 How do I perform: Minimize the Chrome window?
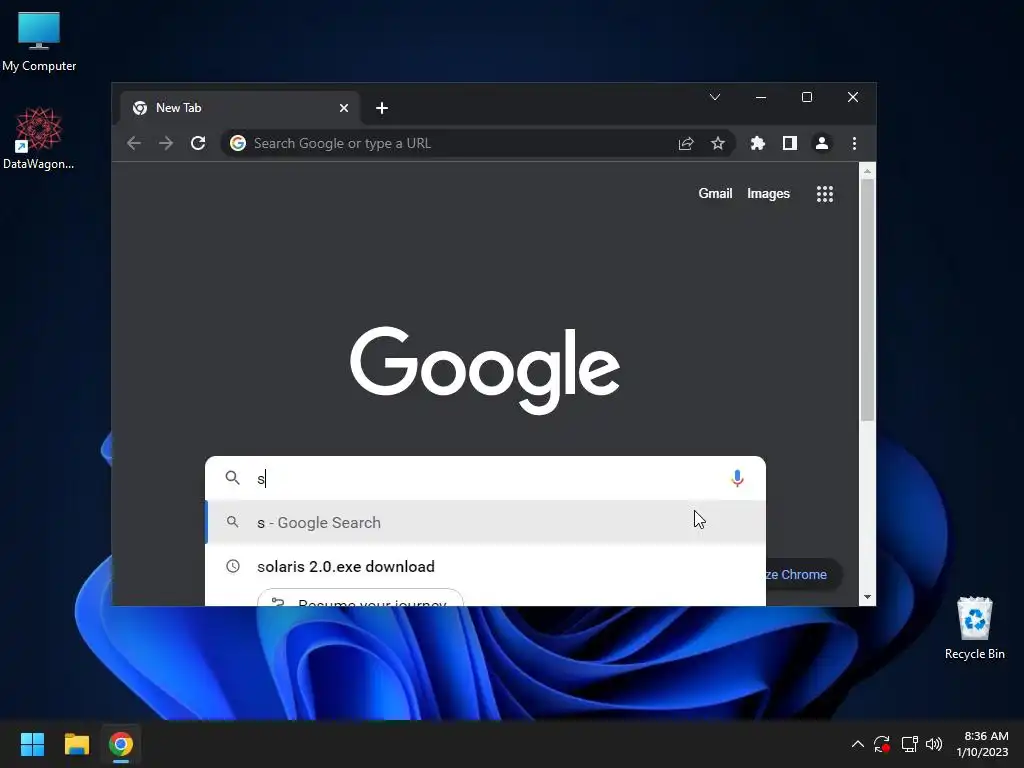coord(761,97)
